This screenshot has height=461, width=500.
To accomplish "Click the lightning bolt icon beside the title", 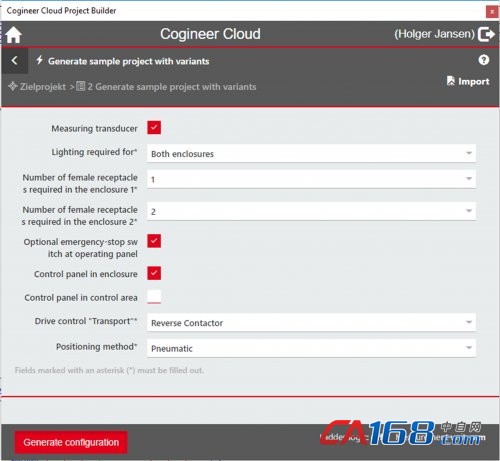I will point(40,60).
